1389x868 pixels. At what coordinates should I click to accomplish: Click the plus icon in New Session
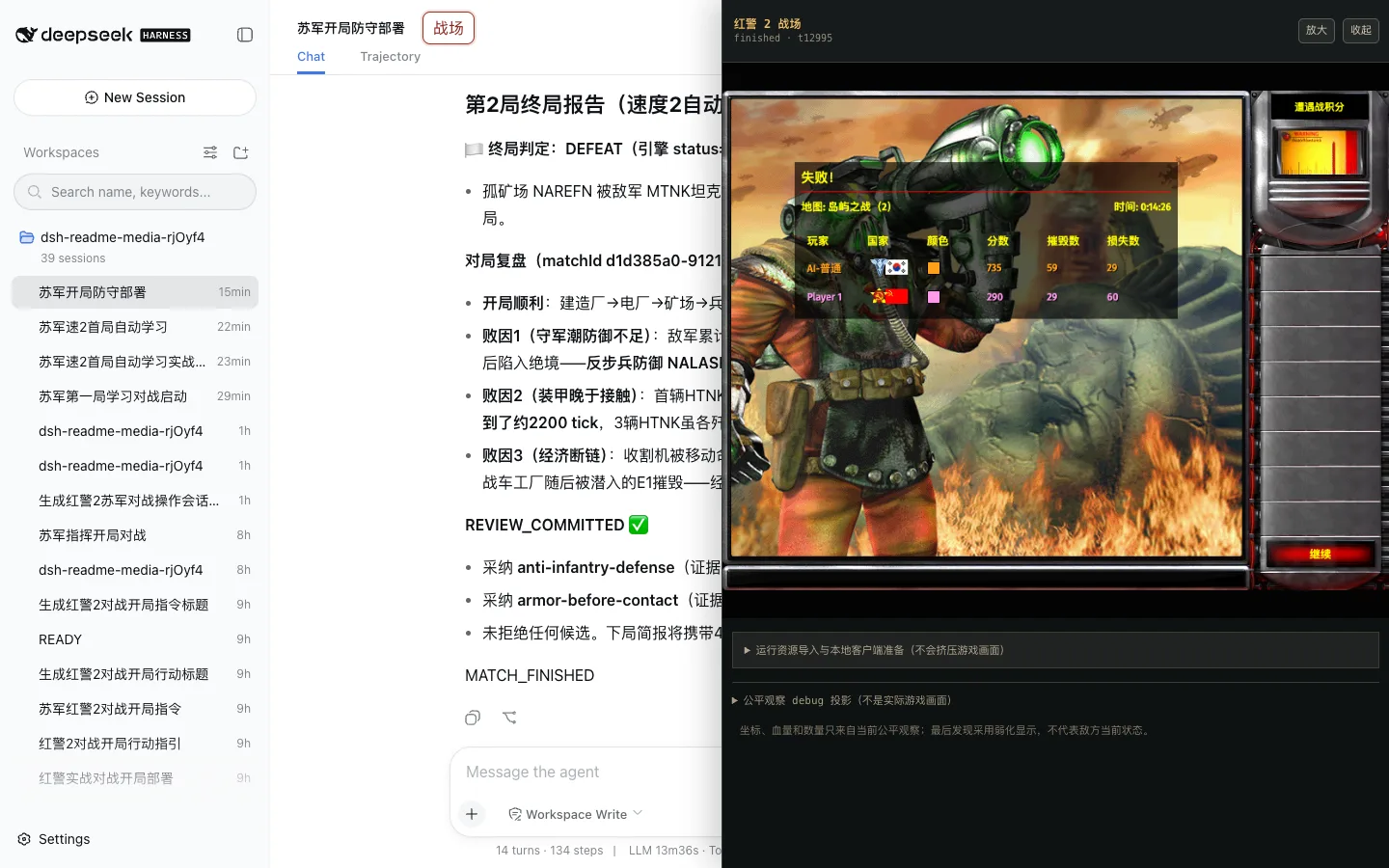92,97
